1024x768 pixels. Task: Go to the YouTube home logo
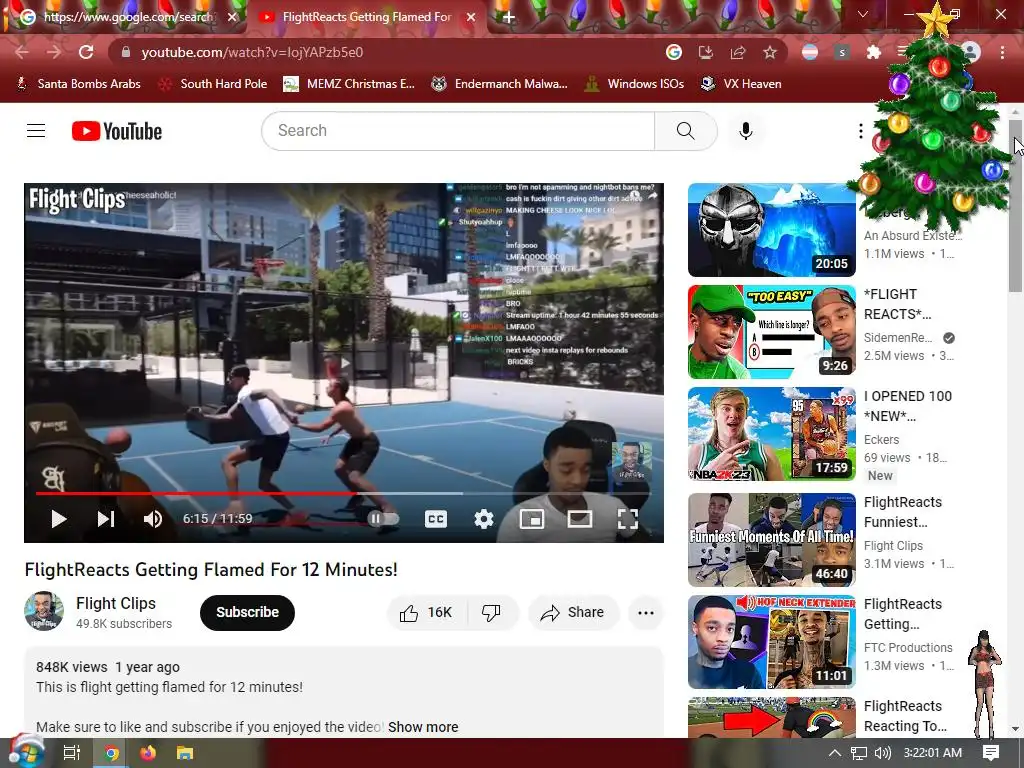(x=117, y=131)
